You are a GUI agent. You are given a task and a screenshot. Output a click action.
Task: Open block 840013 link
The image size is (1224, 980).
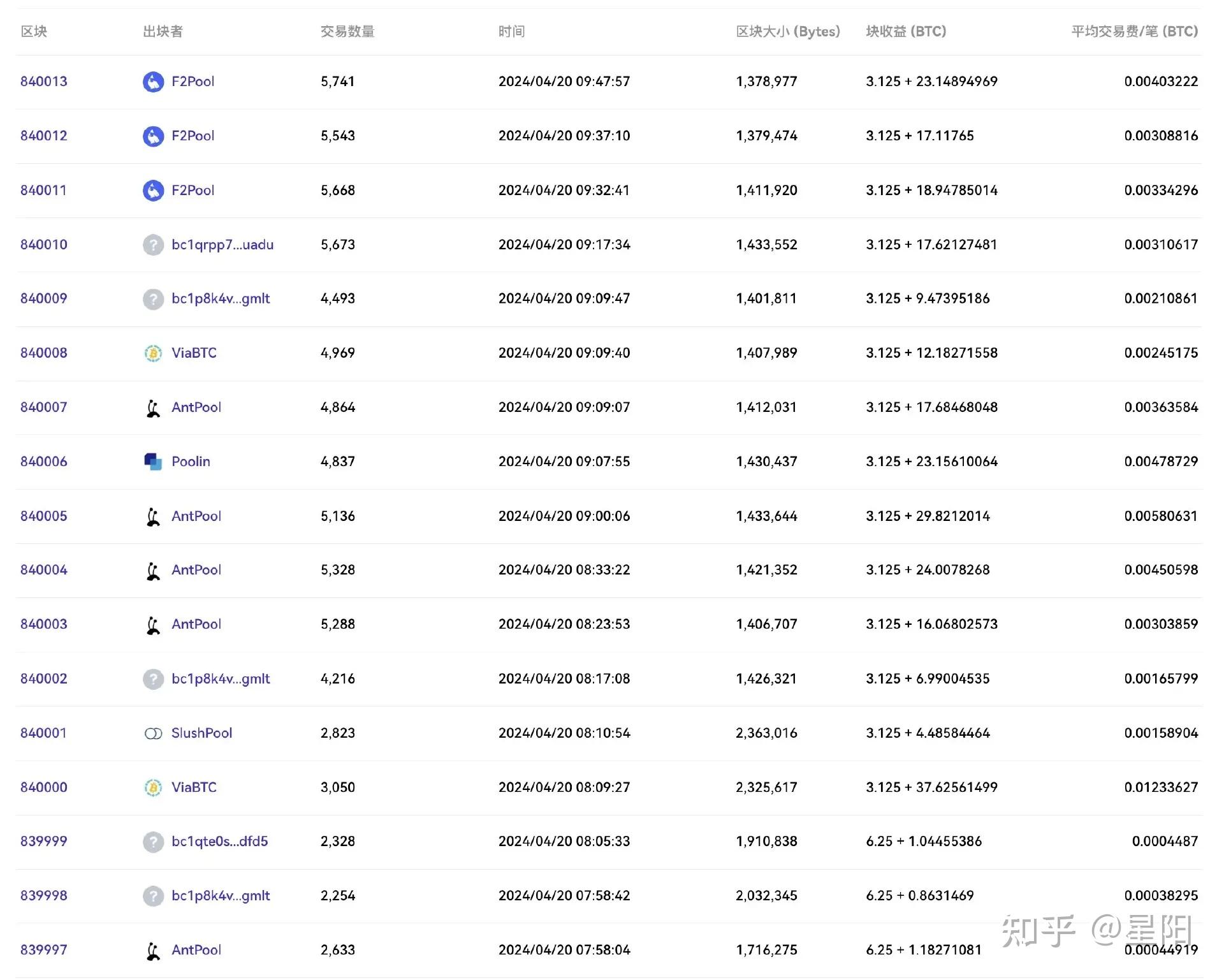tap(44, 82)
